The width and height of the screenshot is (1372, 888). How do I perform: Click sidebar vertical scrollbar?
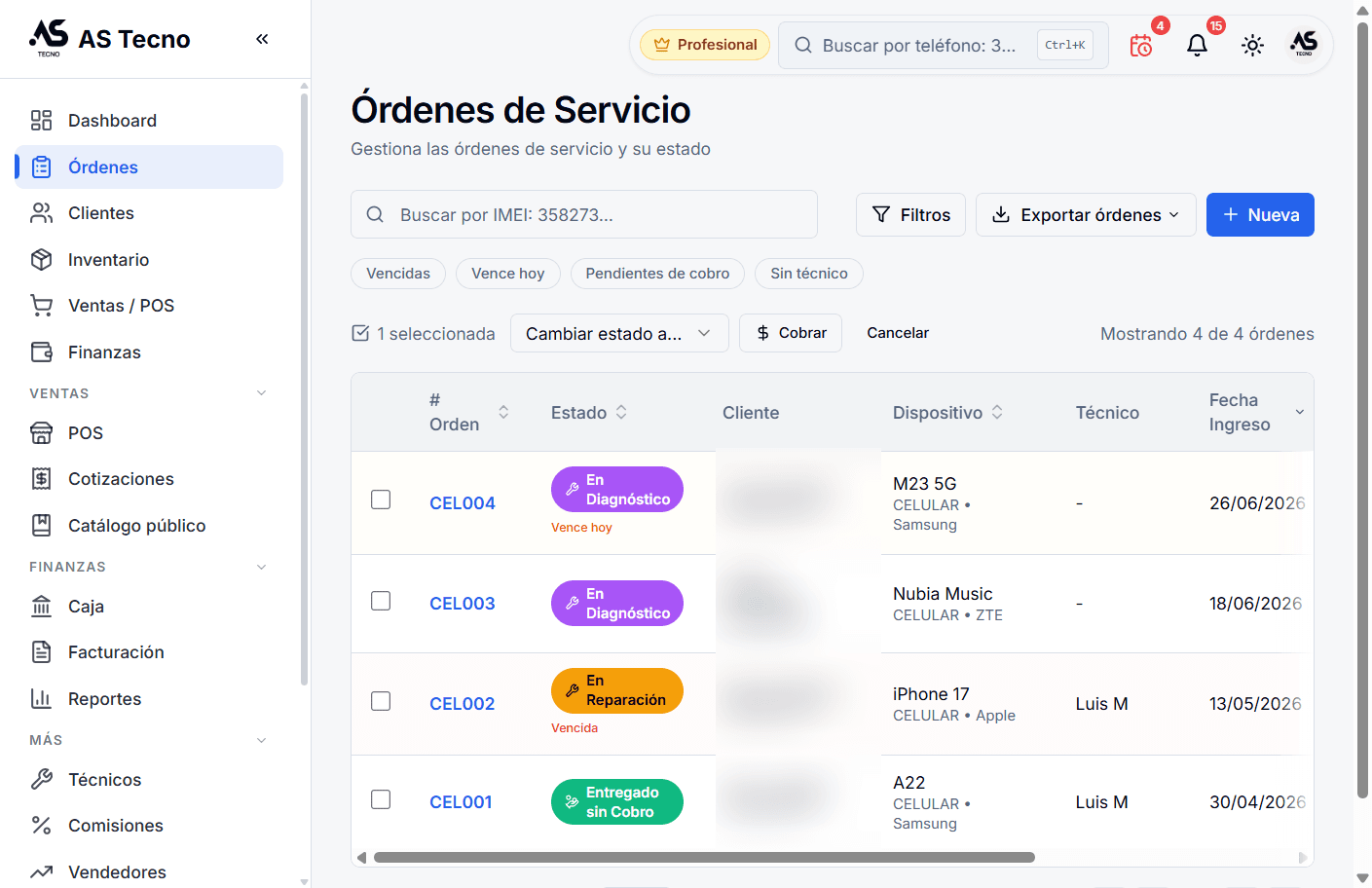click(x=304, y=389)
